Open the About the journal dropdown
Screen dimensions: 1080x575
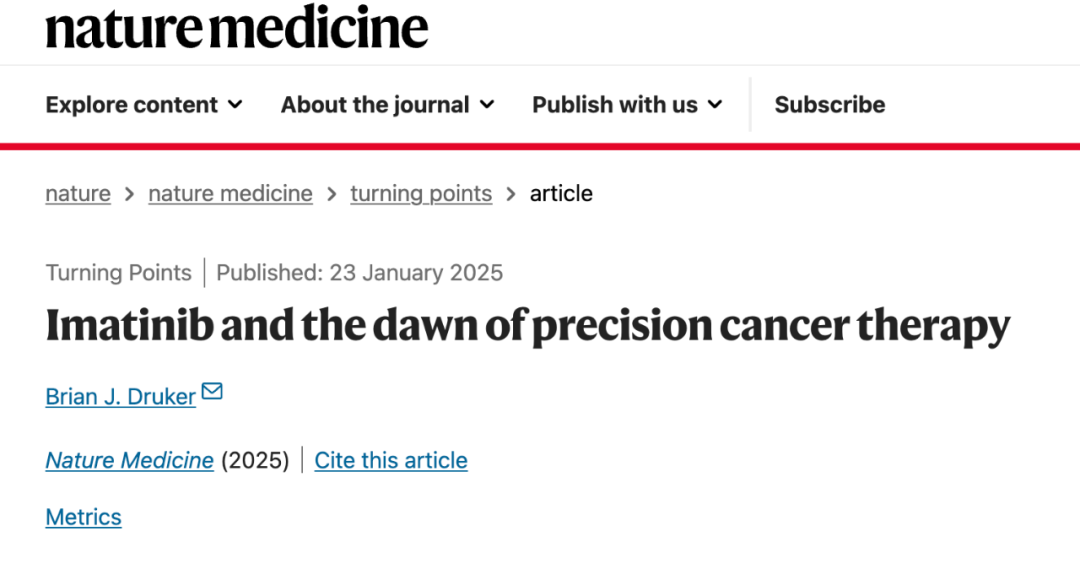pos(388,105)
